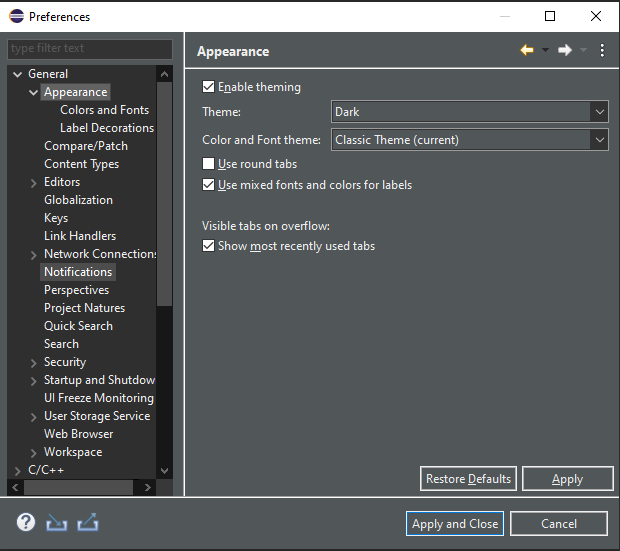The width and height of the screenshot is (620, 551).
Task: Click the Restore Defaults button
Action: pyautogui.click(x=468, y=479)
